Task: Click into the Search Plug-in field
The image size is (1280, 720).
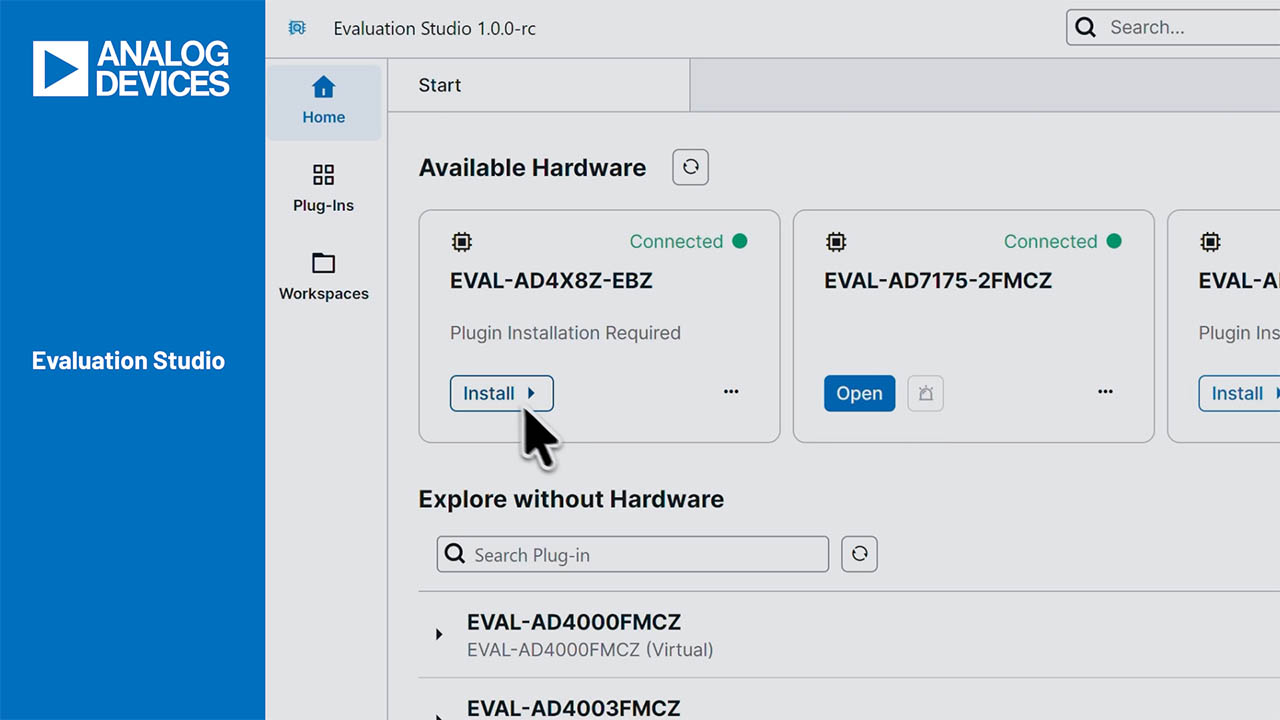Action: 633,554
